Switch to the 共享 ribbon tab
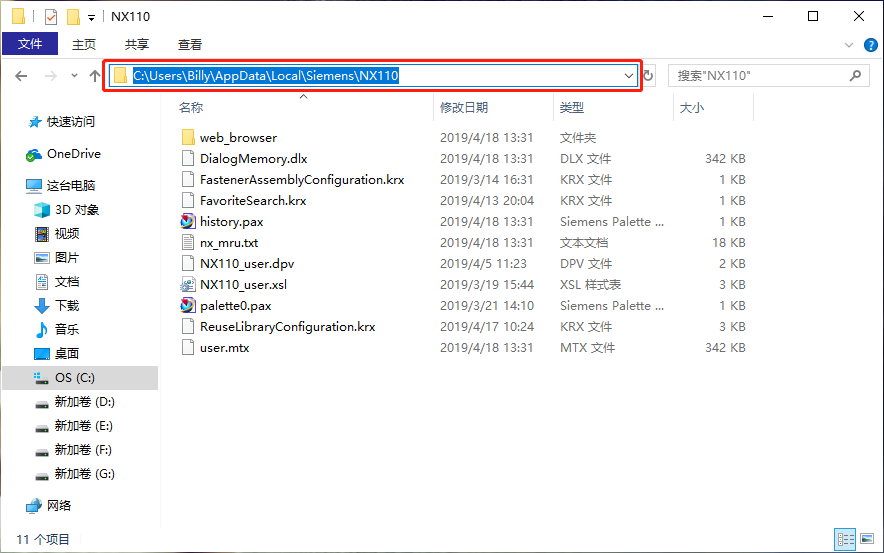 point(137,45)
